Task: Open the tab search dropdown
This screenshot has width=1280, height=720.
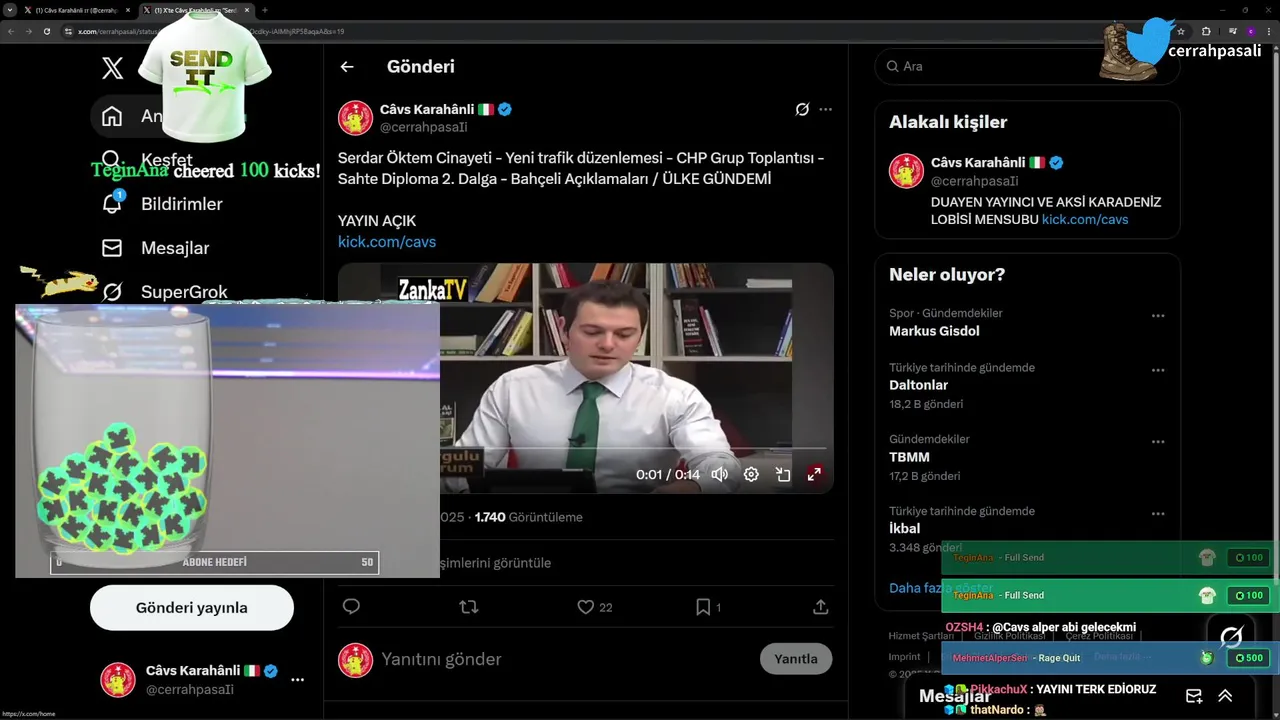Action: [9, 10]
